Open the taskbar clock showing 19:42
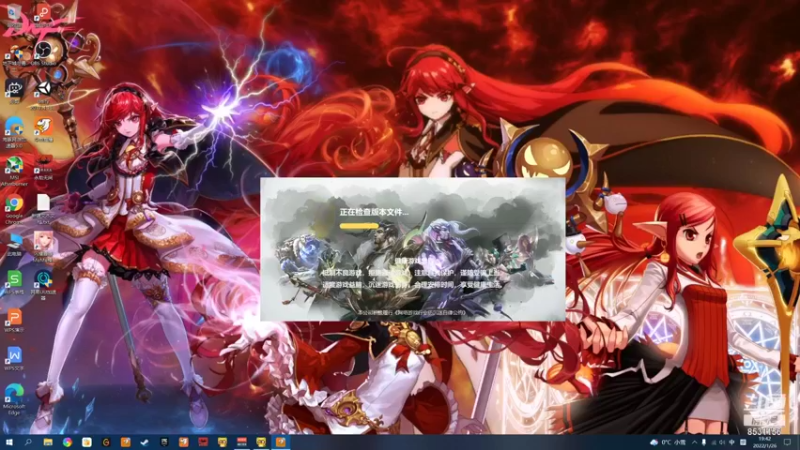Screen dimensions: 800x450 tap(764, 442)
